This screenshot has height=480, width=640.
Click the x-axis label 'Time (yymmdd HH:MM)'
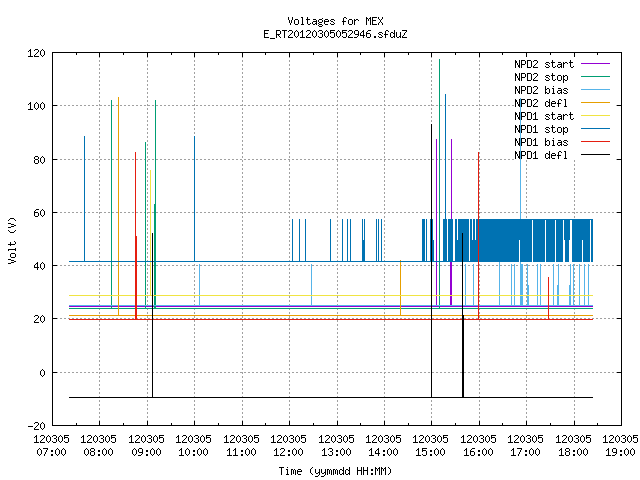click(x=335, y=471)
